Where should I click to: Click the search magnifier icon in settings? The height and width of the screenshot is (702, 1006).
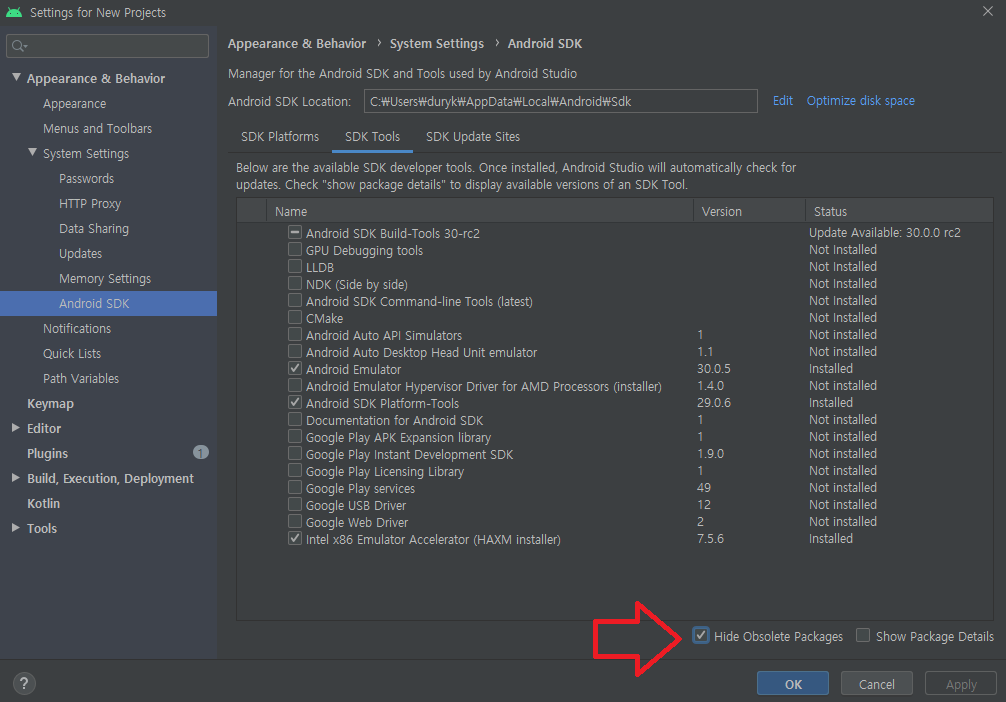(x=19, y=46)
